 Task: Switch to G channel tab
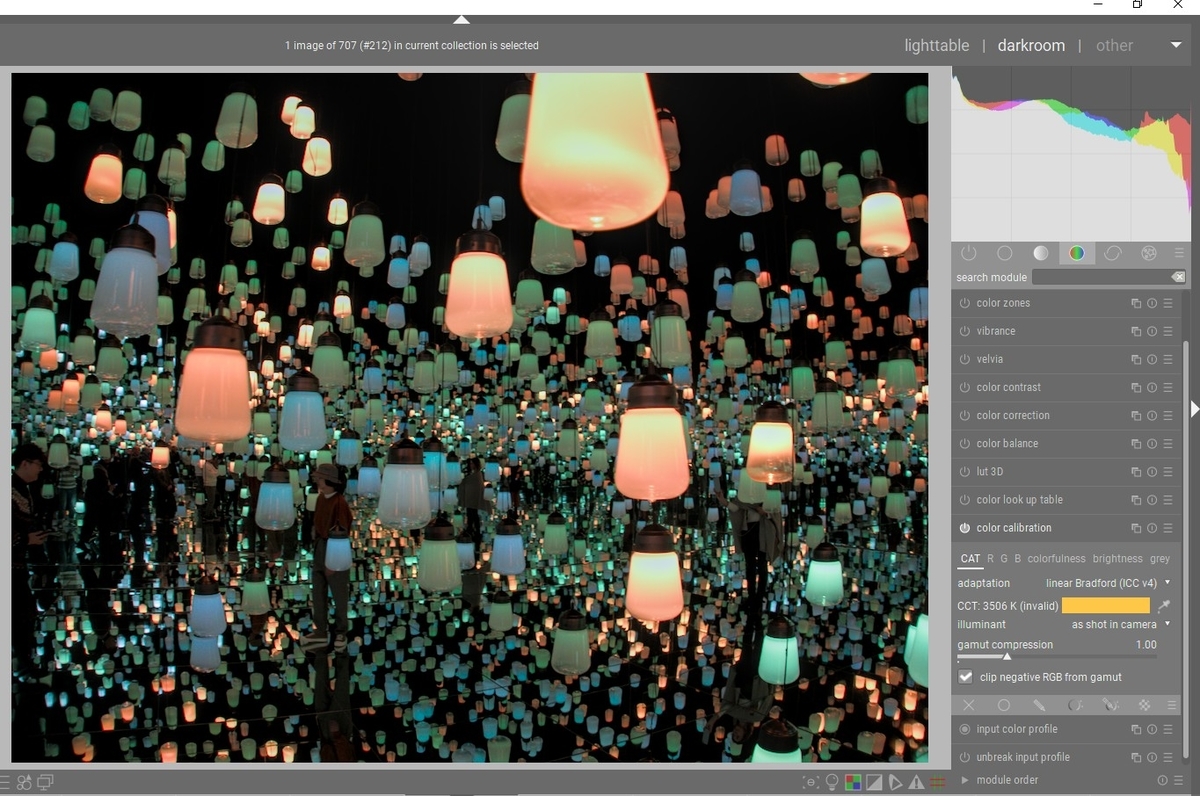1004,559
